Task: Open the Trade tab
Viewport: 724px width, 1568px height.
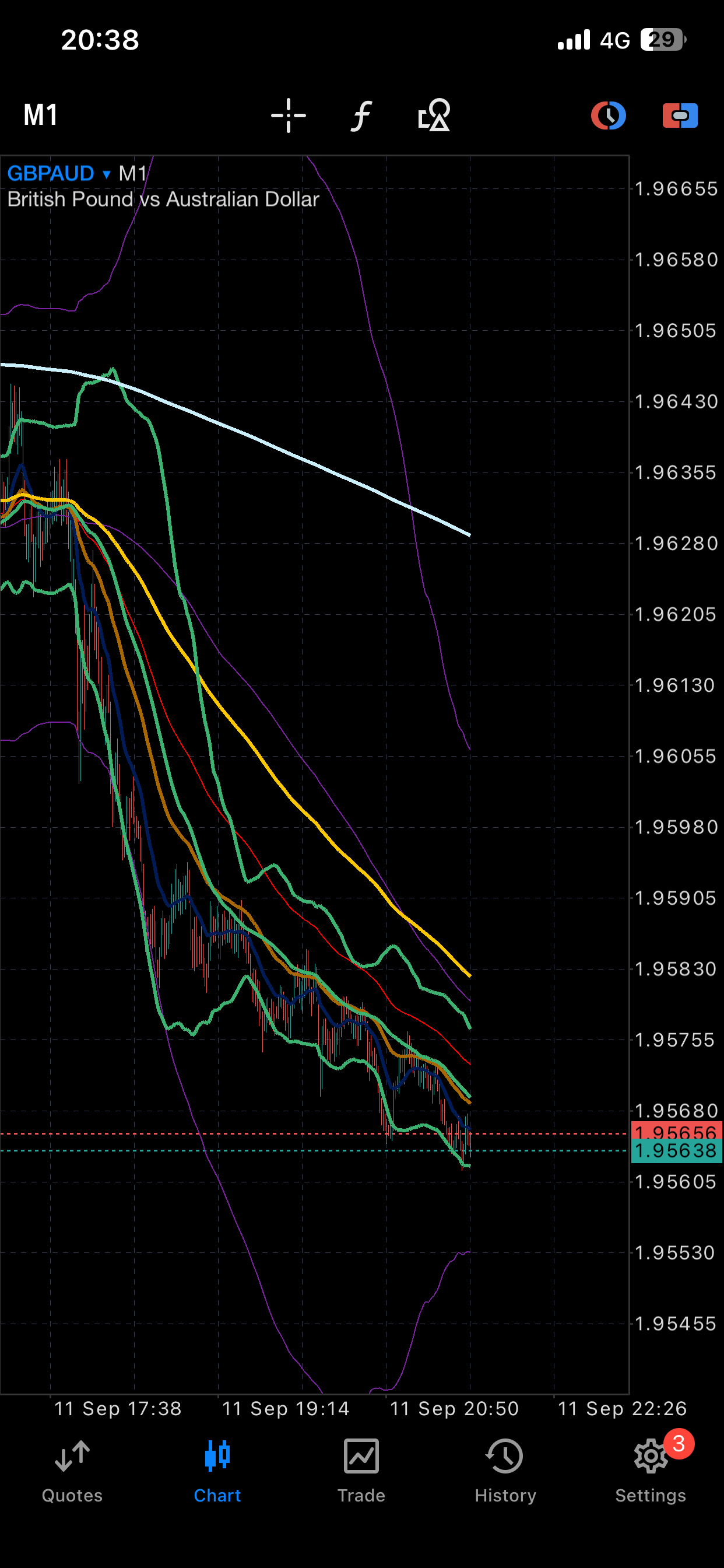Action: click(361, 1471)
